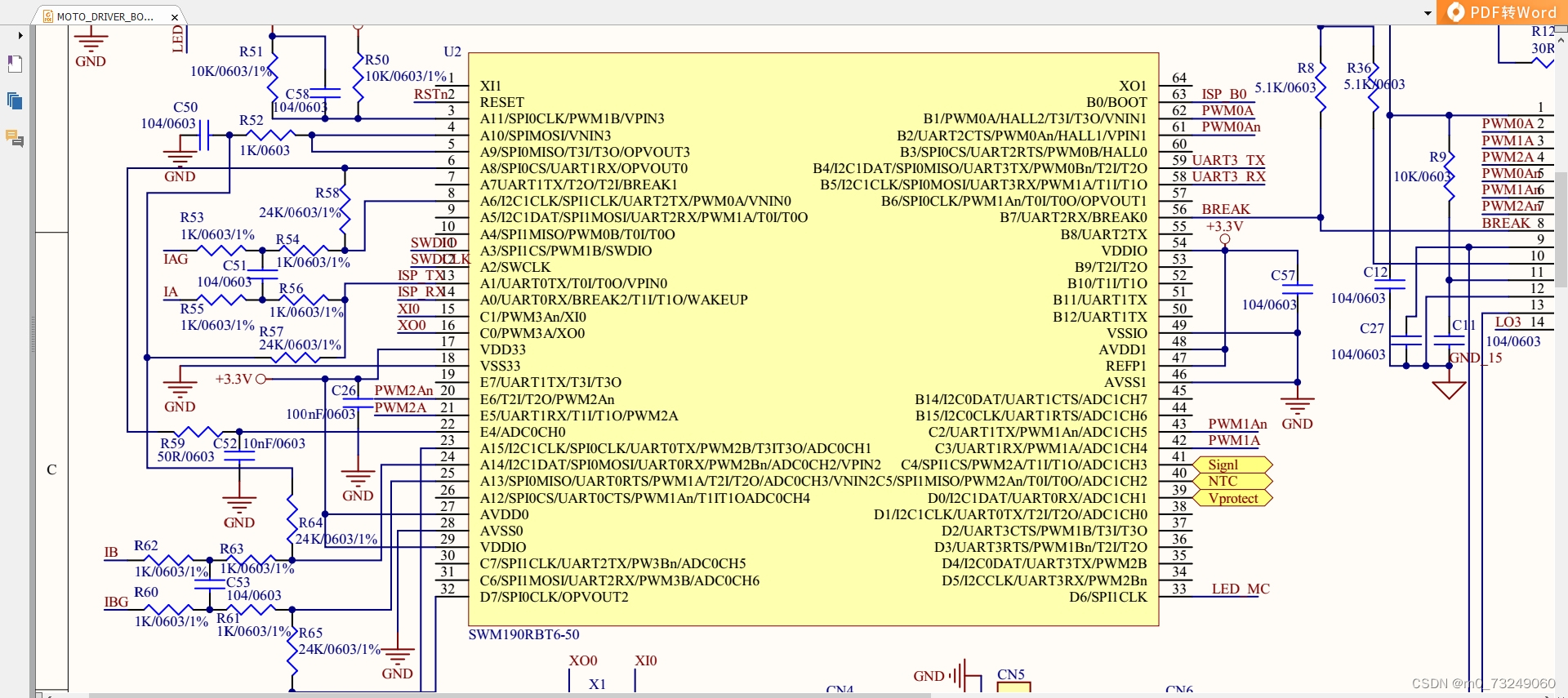The width and height of the screenshot is (1568, 698).
Task: Click the R59 resistor designator
Action: (172, 443)
